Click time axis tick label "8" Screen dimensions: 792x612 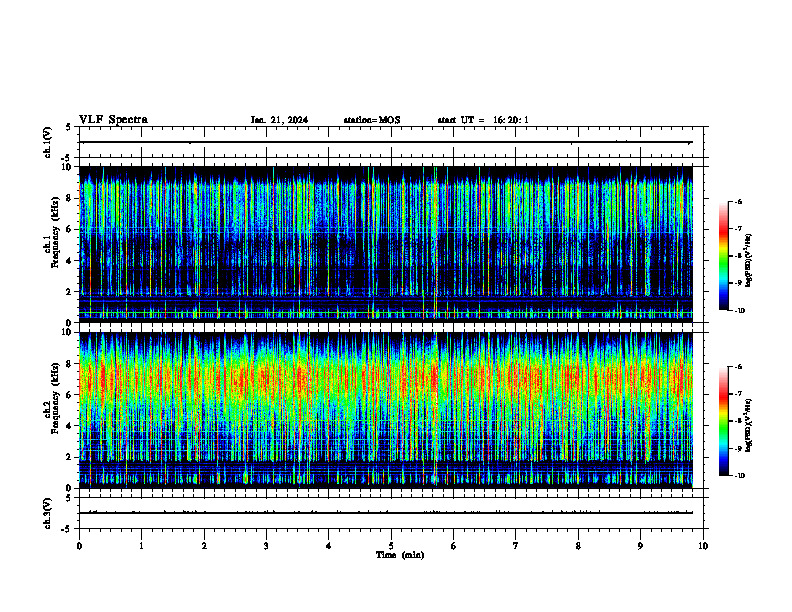click(578, 546)
